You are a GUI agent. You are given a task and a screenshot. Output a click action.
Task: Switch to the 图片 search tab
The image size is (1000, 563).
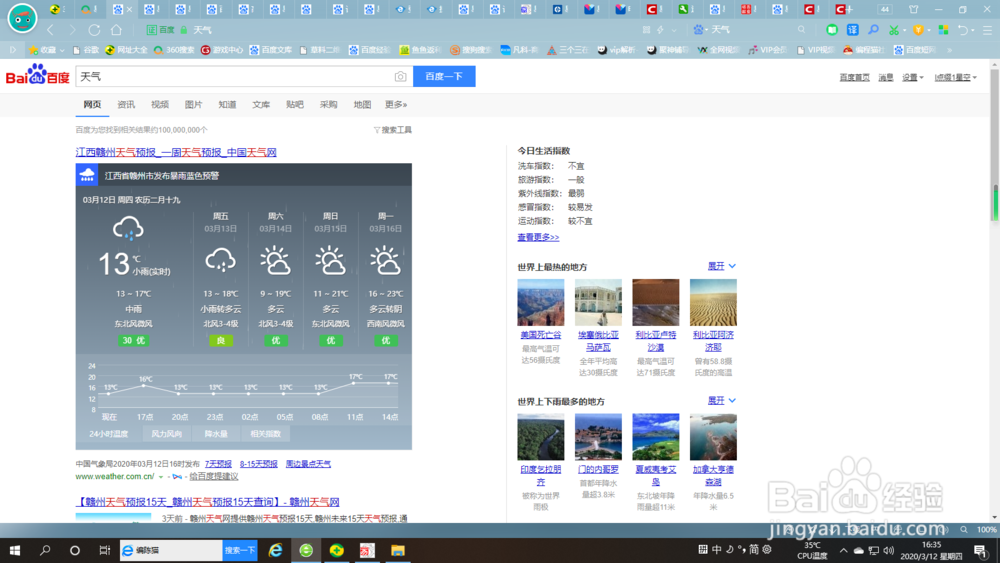tap(193, 105)
